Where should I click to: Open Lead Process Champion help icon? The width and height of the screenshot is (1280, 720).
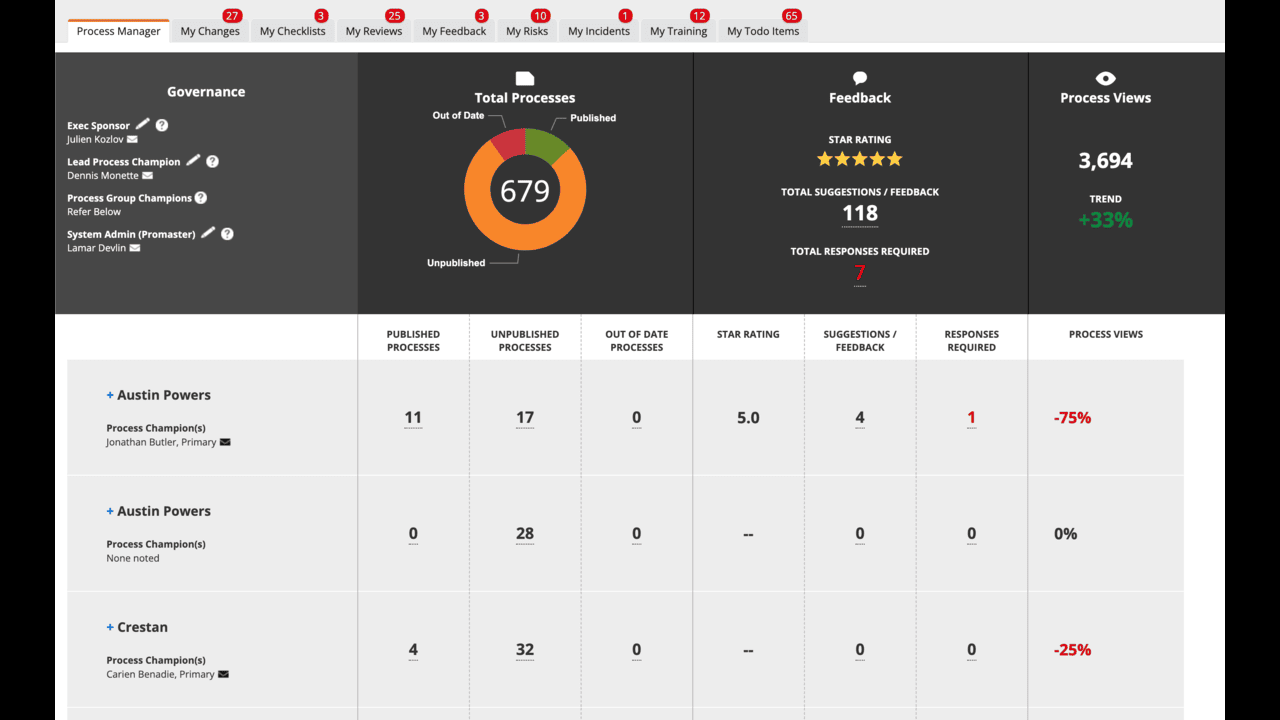coord(212,161)
